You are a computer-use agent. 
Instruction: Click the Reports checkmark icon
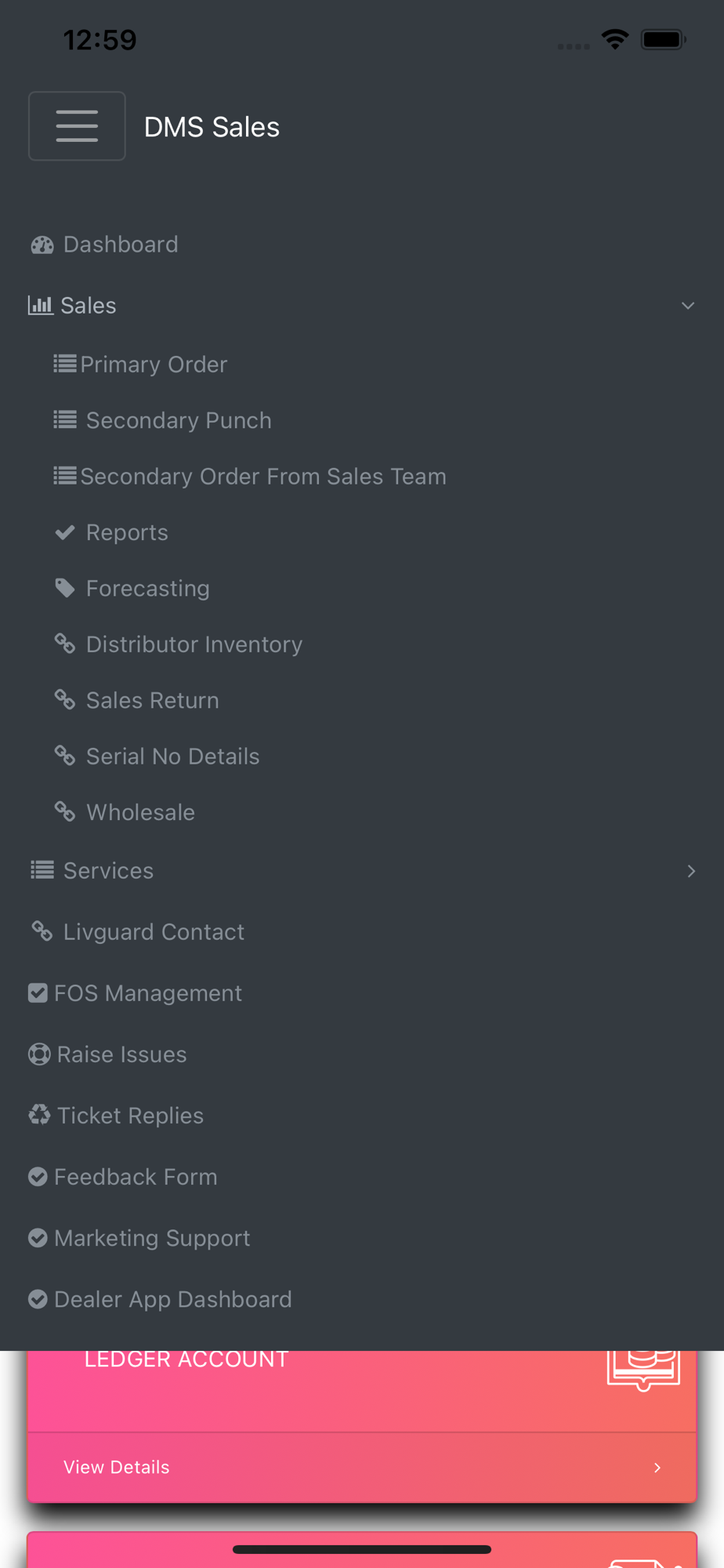[x=65, y=532]
